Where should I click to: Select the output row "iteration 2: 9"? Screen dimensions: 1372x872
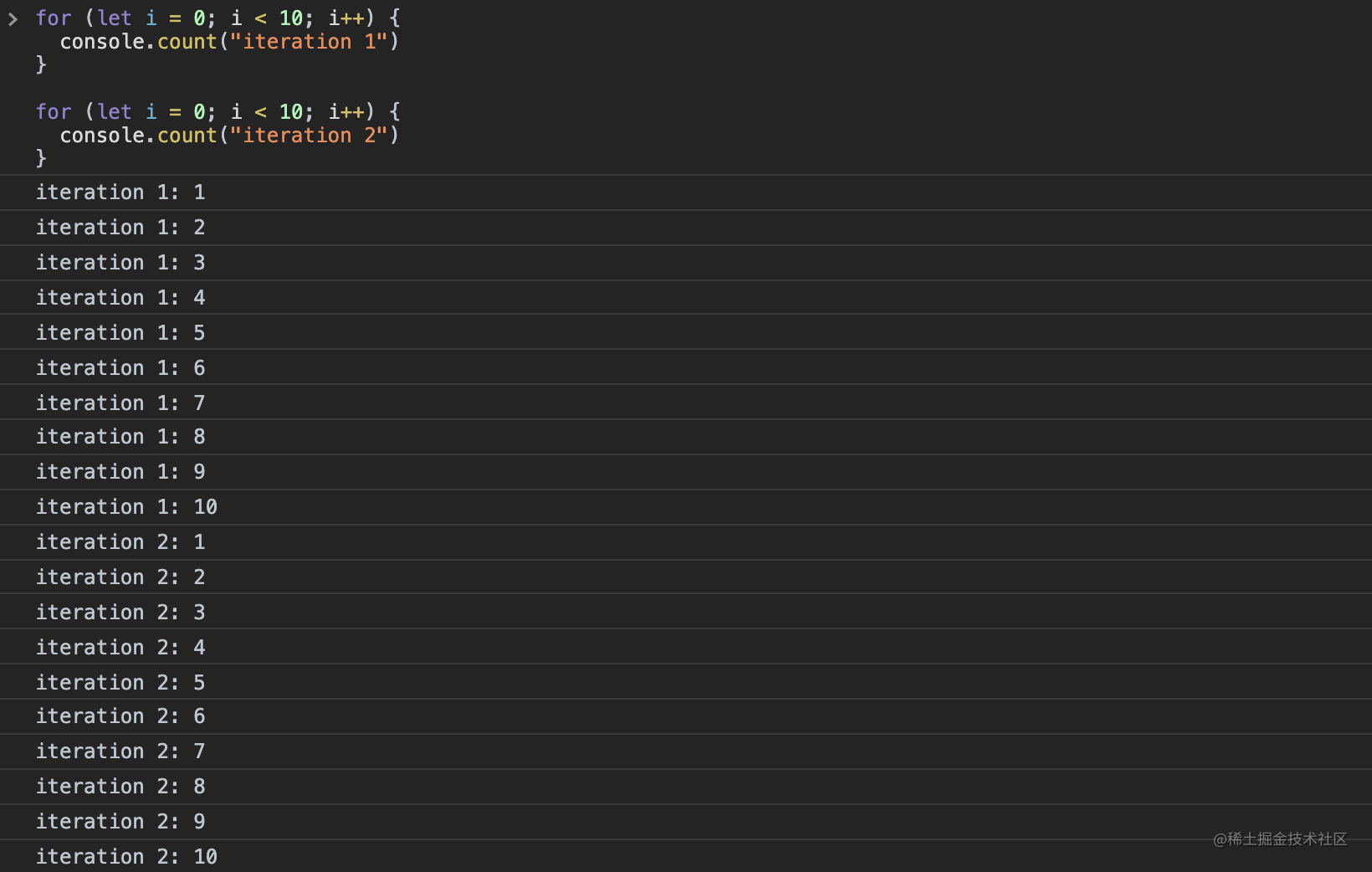point(686,822)
